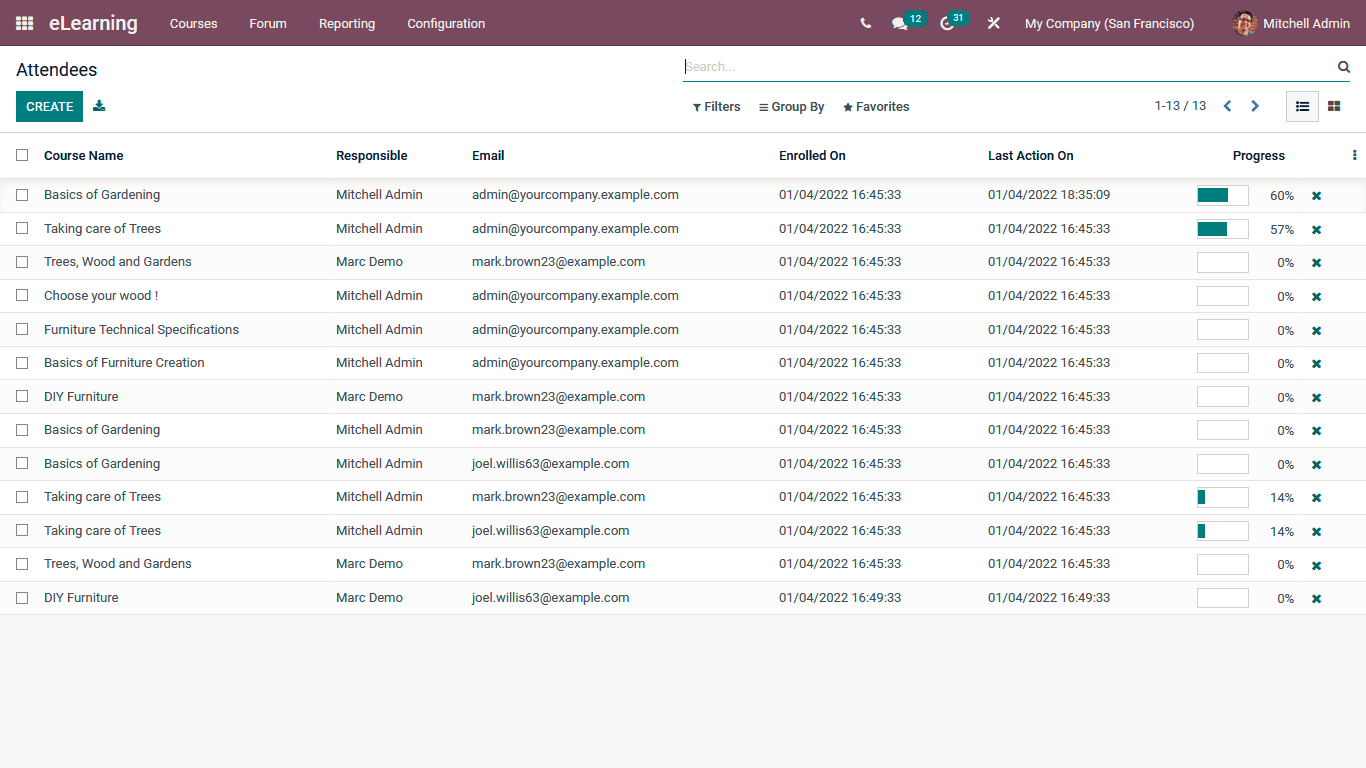The height and width of the screenshot is (768, 1366).
Task: Check the Basics of Gardening row checkbox
Action: (22, 194)
